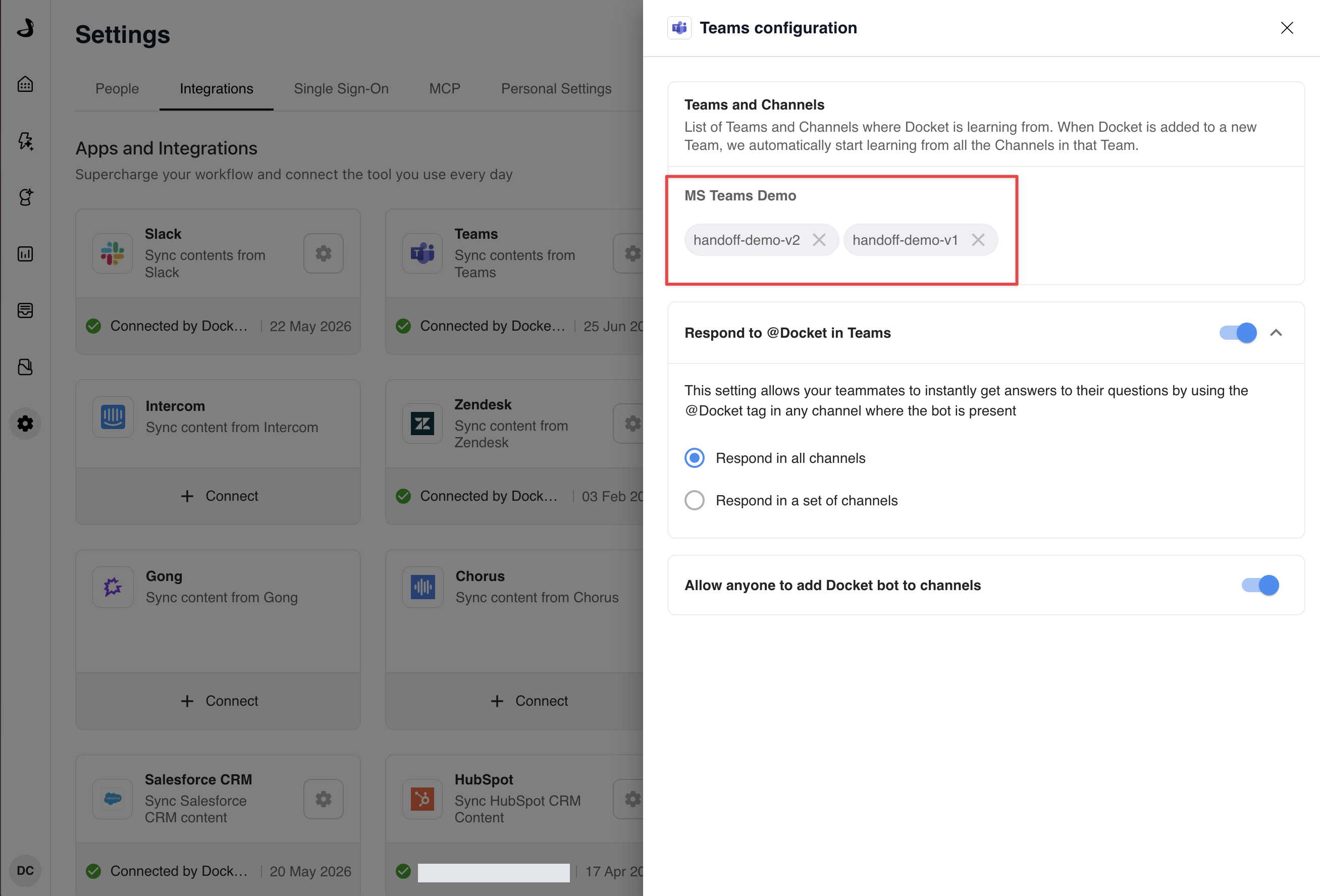Connect the Intercom integration
The width and height of the screenshot is (1320, 896).
218,496
